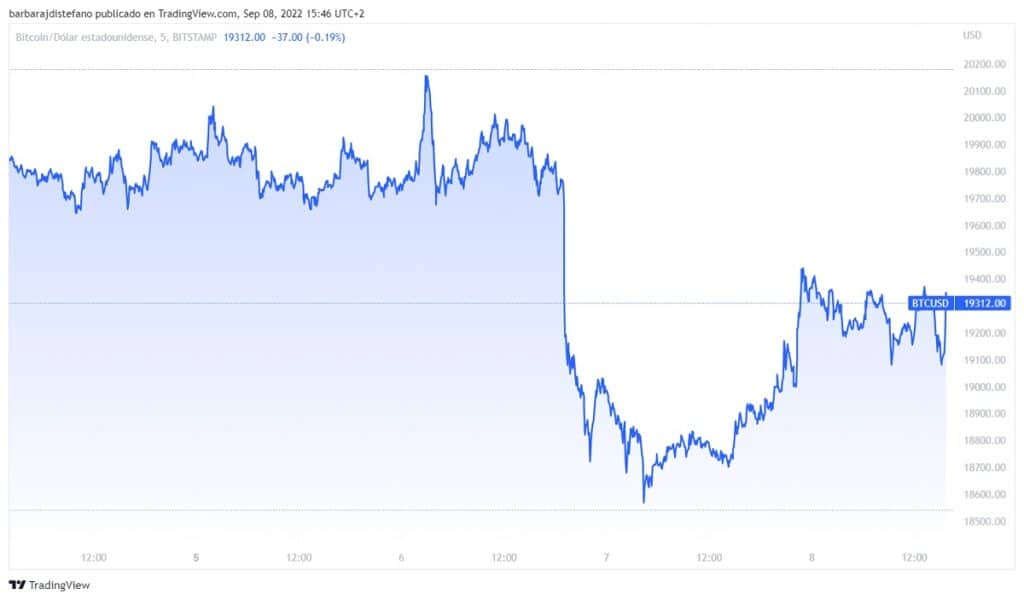Screen dimensions: 1024x600
Task: Select the 20000.00 level on price axis
Action: 984,118
